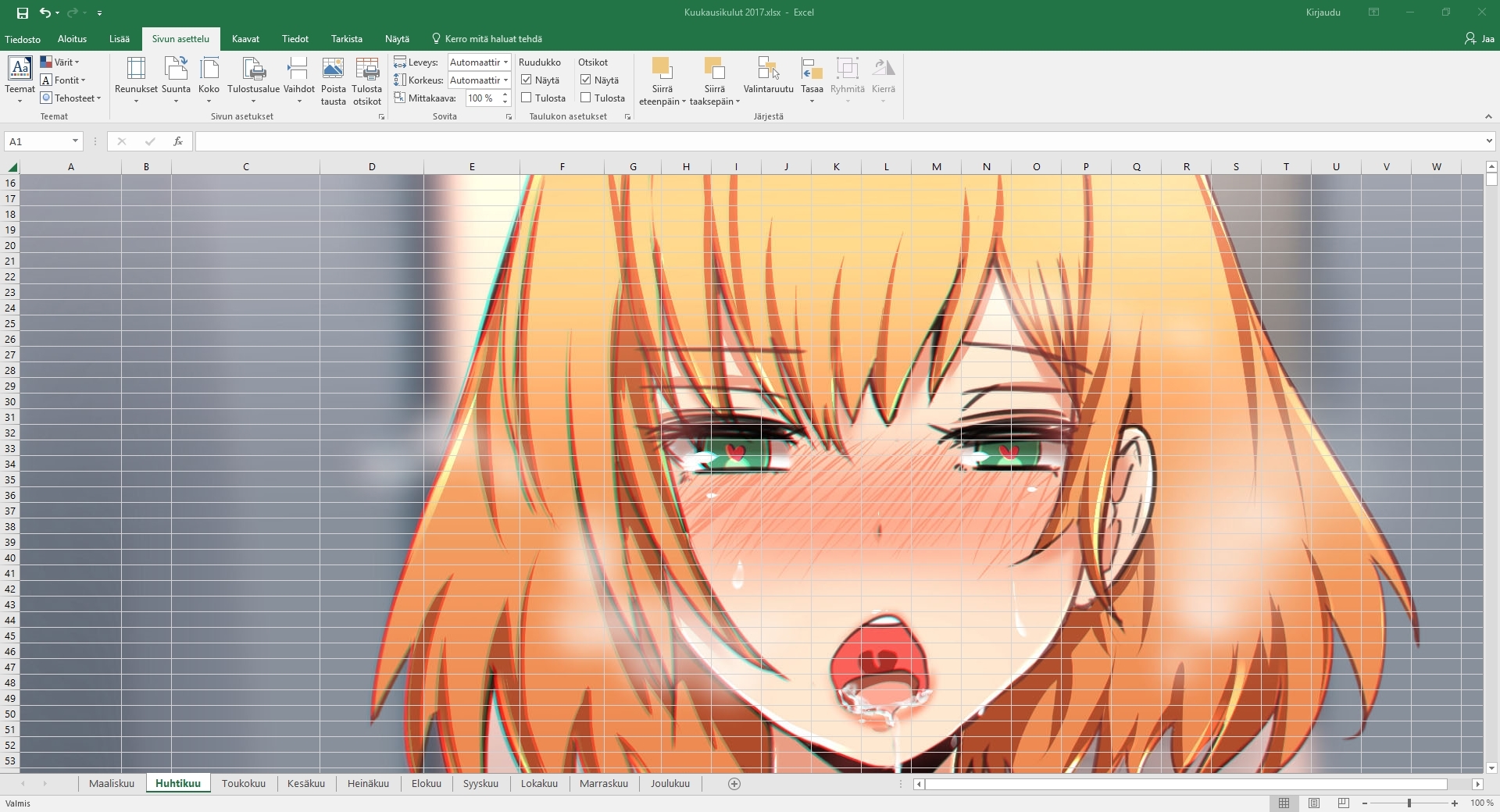Viewport: 1500px width, 812px height.
Task: Switch to Lisää ribbon tab
Action: 120,39
